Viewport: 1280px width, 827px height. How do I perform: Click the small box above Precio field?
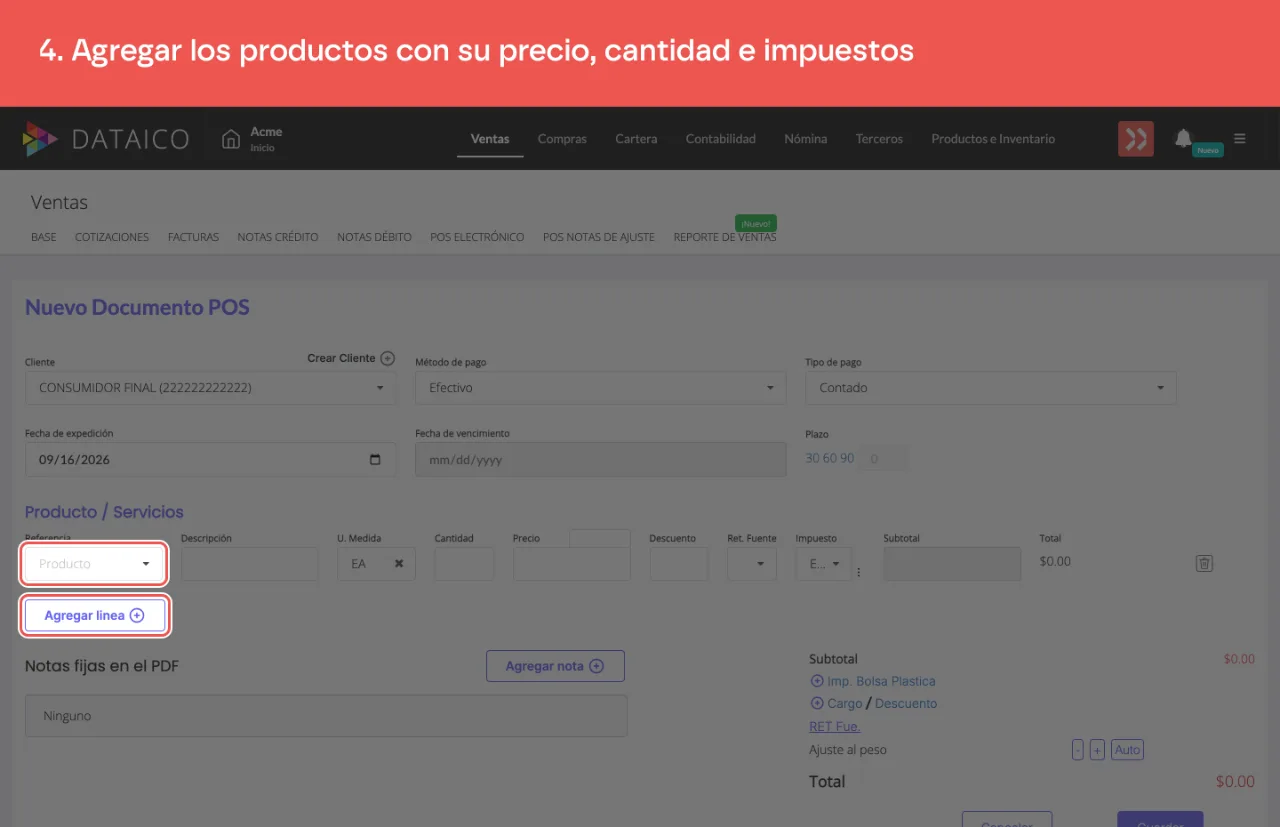coord(600,538)
